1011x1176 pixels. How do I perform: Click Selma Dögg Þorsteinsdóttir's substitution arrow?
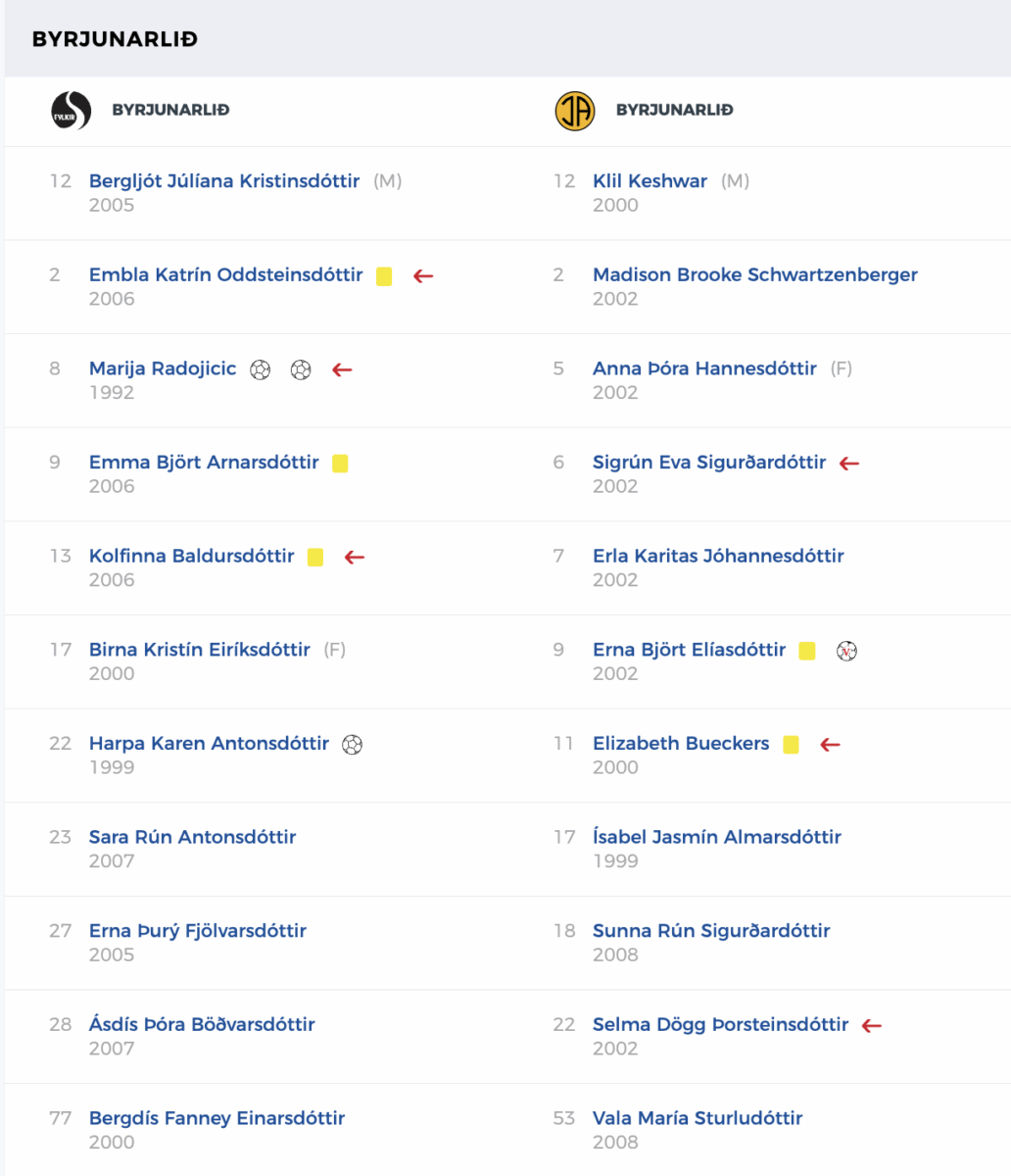coord(871,1026)
